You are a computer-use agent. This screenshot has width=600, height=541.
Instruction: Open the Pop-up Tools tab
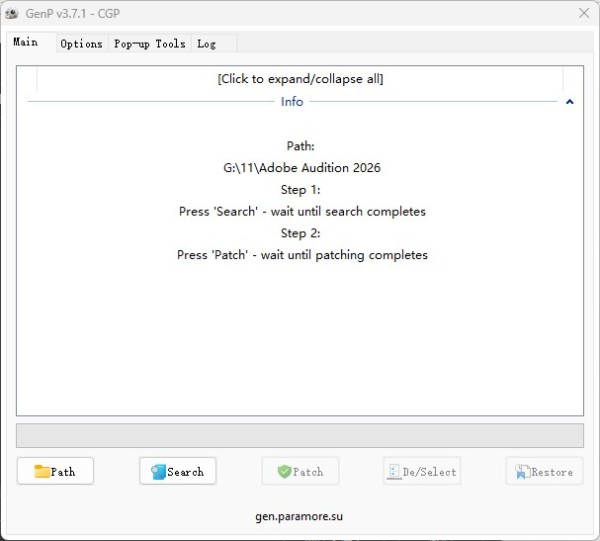click(x=150, y=44)
